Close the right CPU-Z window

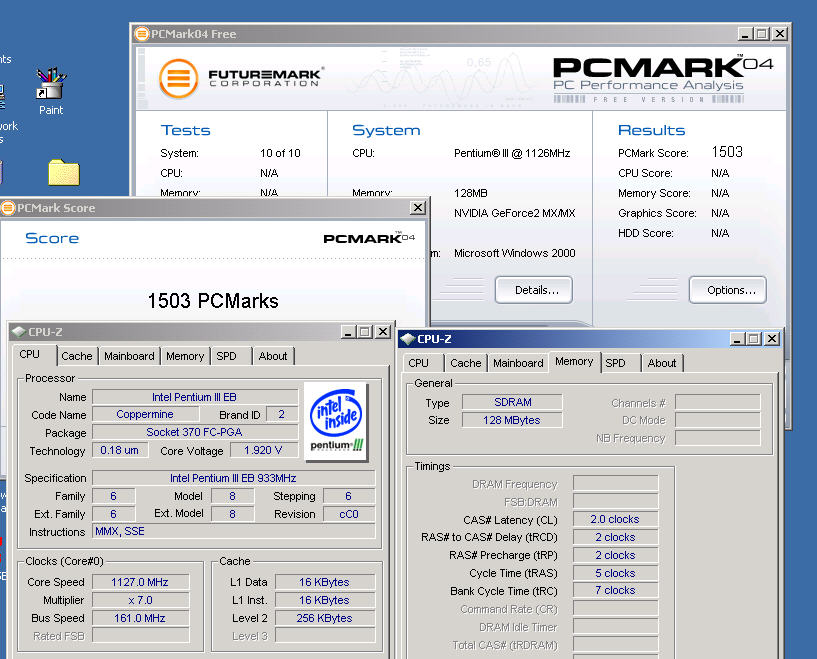point(772,339)
